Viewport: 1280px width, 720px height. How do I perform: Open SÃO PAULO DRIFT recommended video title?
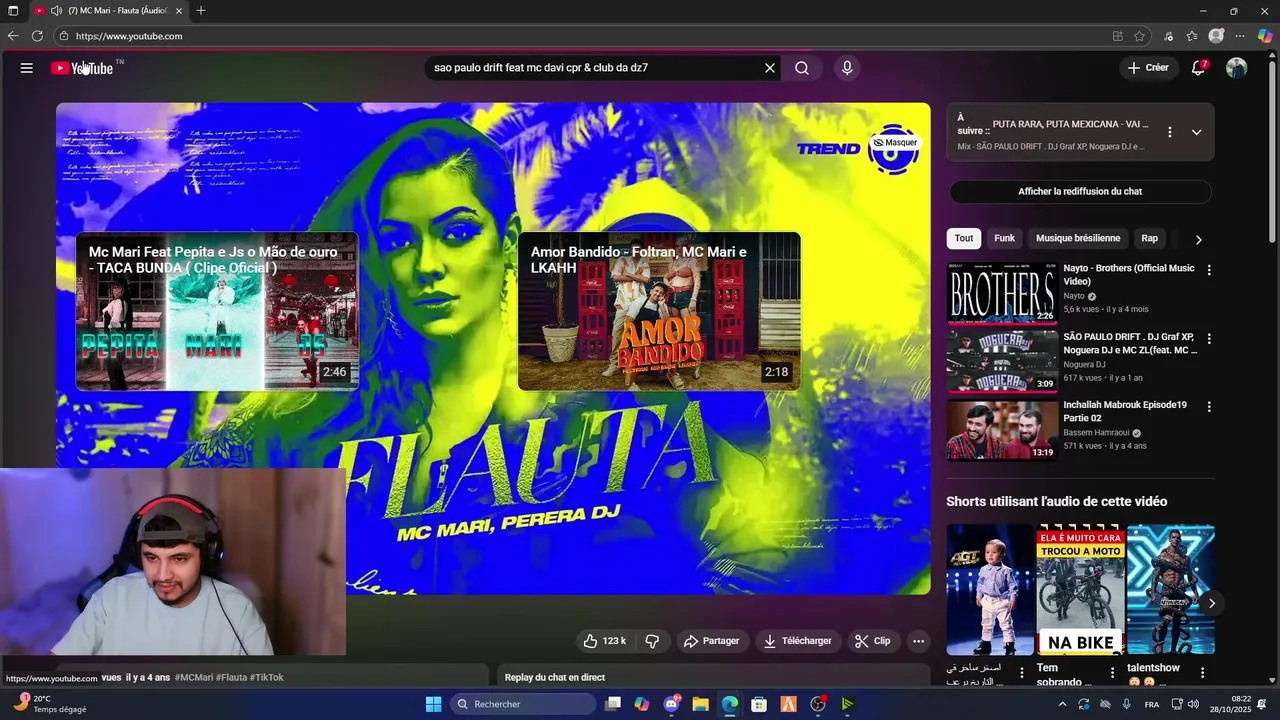coord(1129,343)
